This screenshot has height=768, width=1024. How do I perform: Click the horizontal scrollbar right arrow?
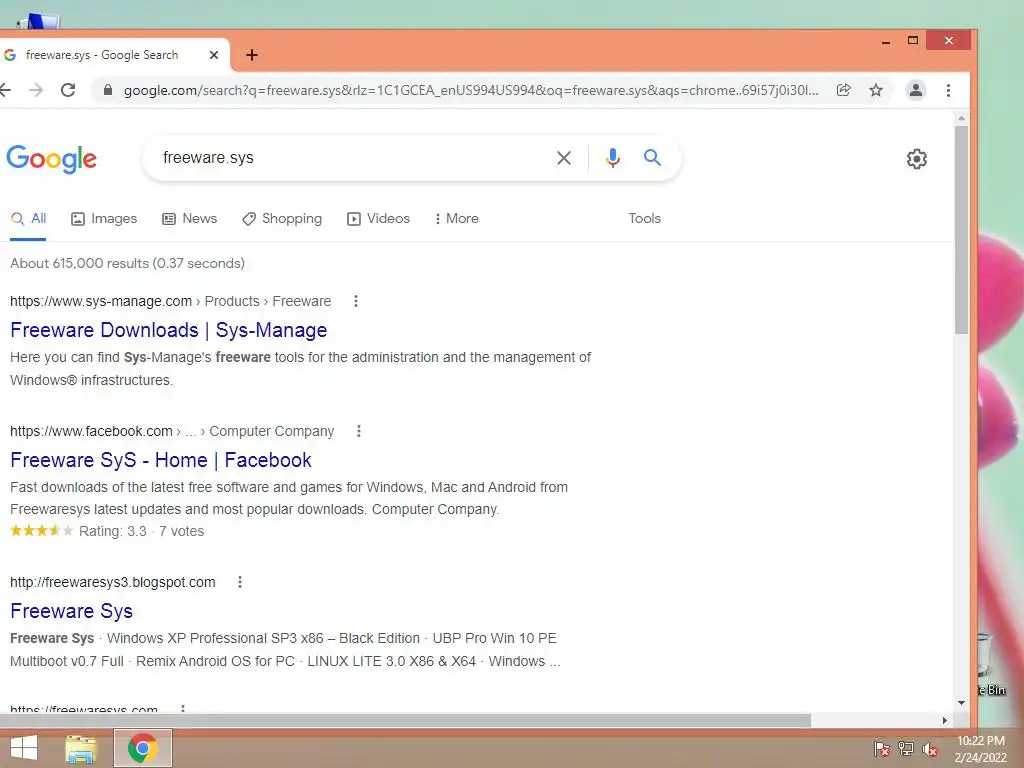point(944,720)
